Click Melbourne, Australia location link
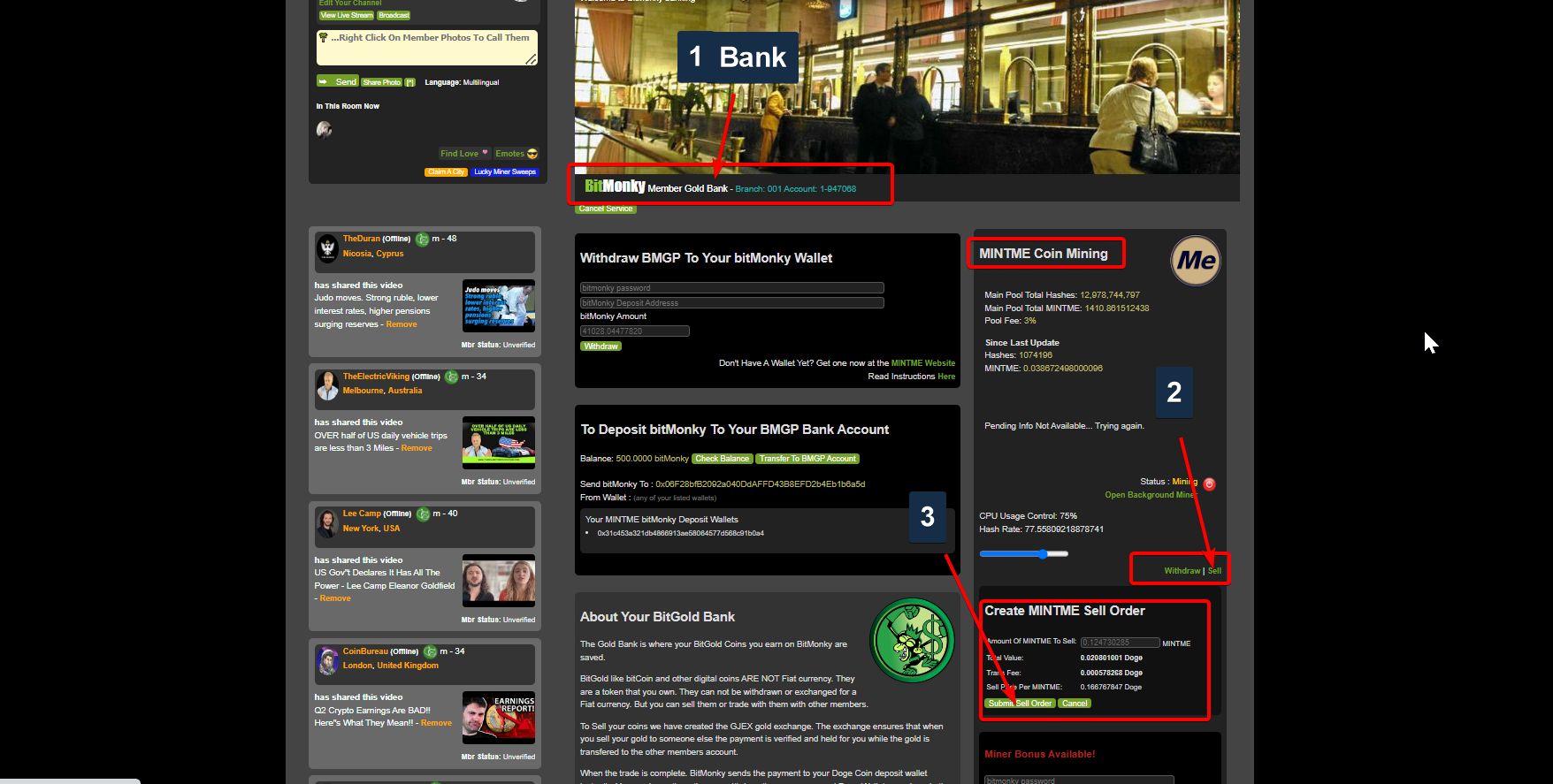The image size is (1553, 784). (x=383, y=391)
